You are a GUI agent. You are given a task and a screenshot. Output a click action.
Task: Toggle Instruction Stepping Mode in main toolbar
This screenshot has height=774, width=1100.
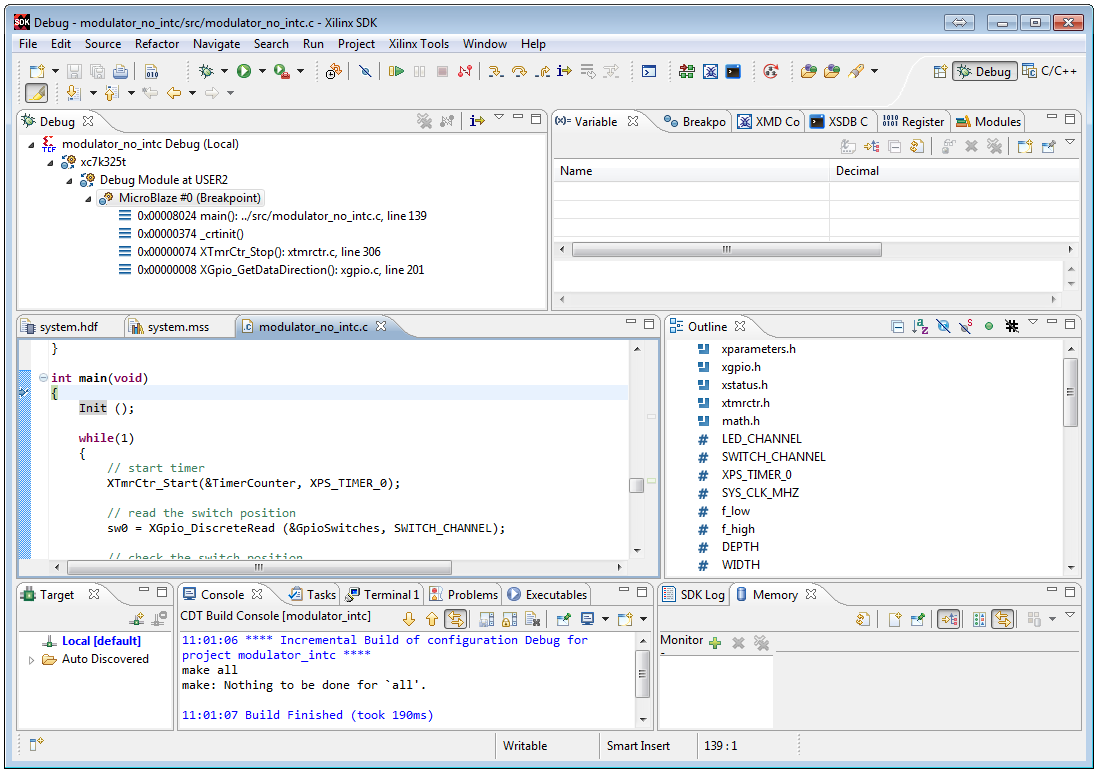[x=564, y=71]
